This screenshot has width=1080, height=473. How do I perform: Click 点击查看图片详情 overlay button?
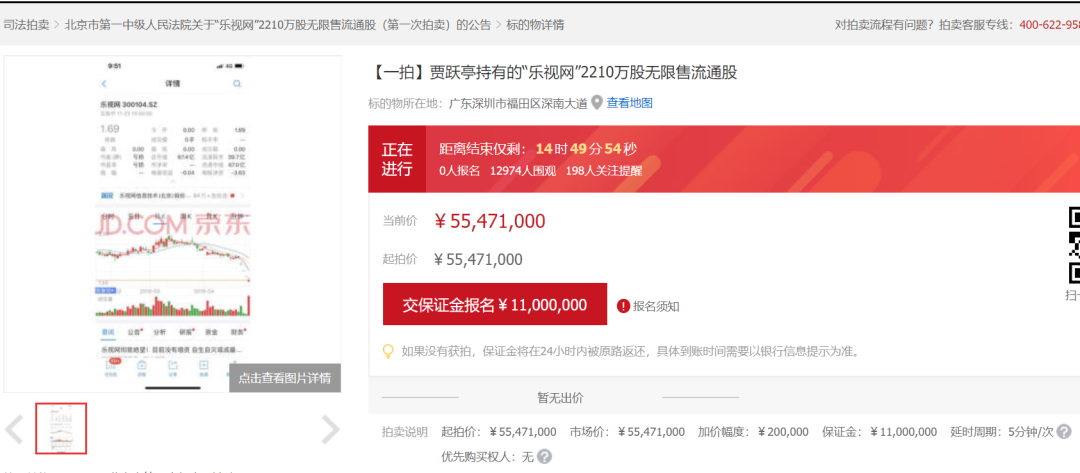pyautogui.click(x=284, y=378)
